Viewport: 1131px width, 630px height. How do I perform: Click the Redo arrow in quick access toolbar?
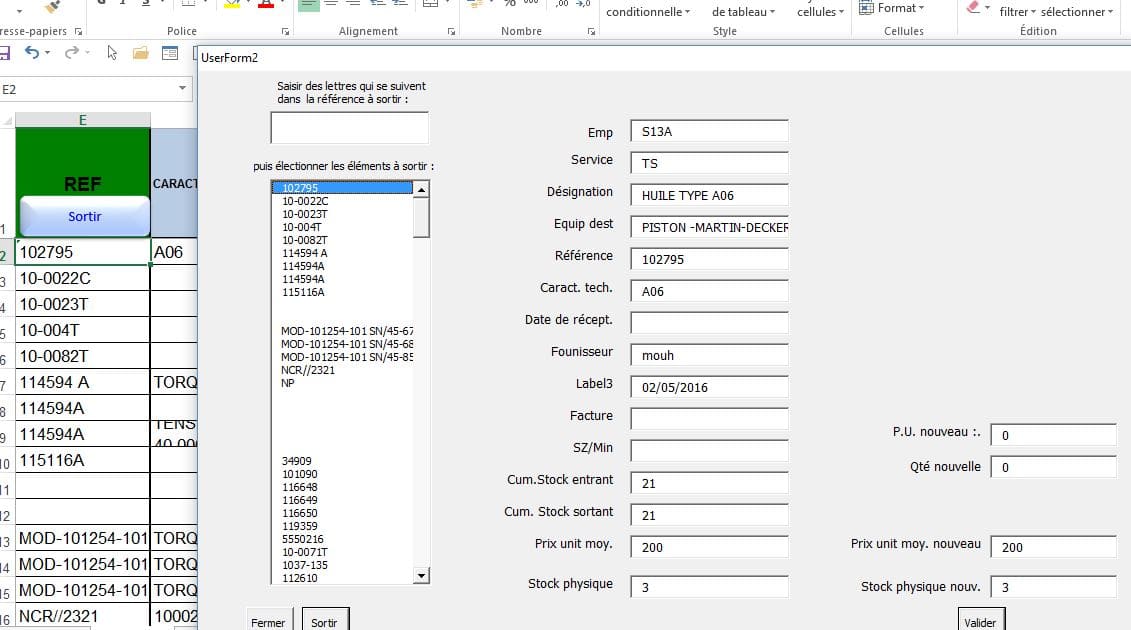(71, 53)
